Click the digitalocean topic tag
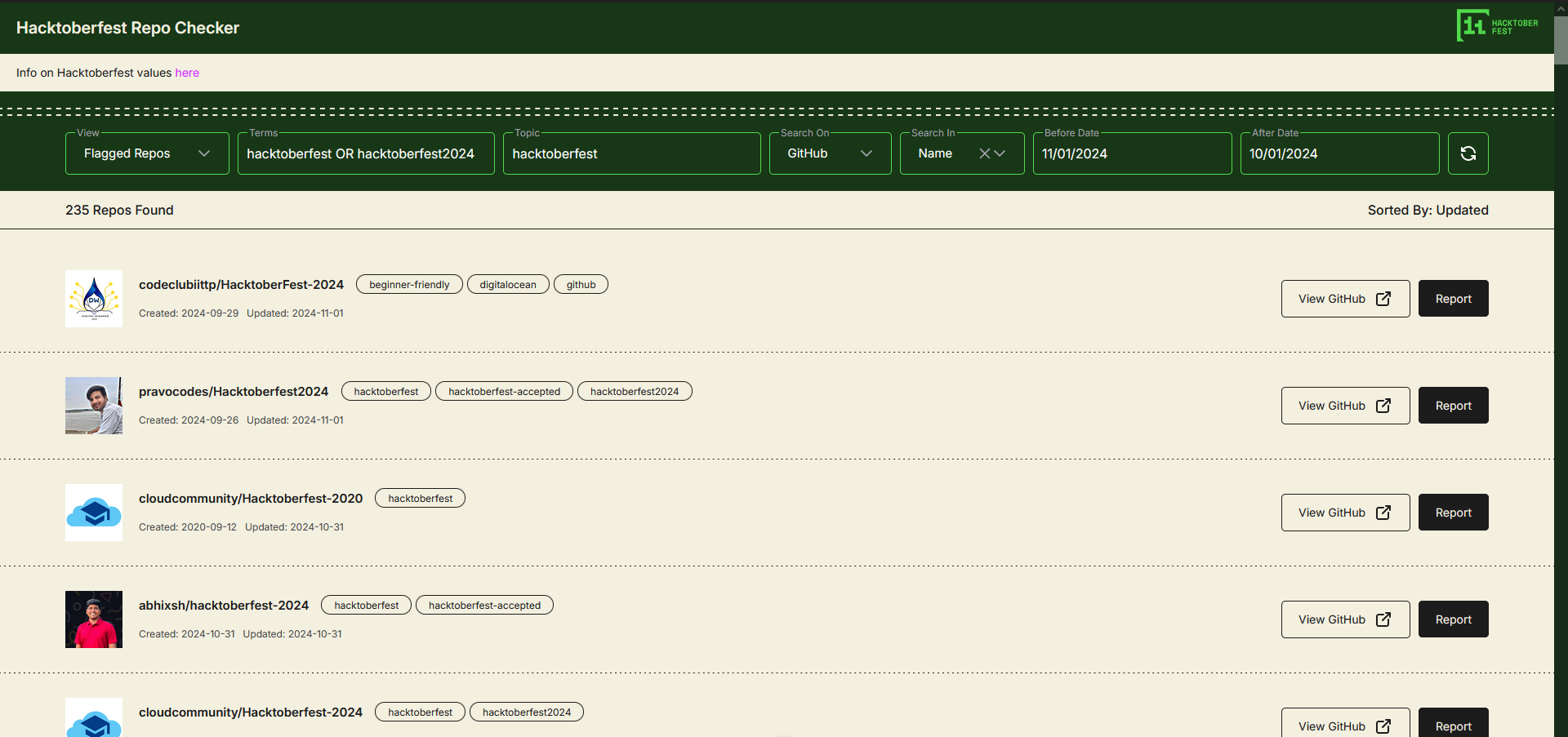The image size is (1568, 737). click(508, 285)
